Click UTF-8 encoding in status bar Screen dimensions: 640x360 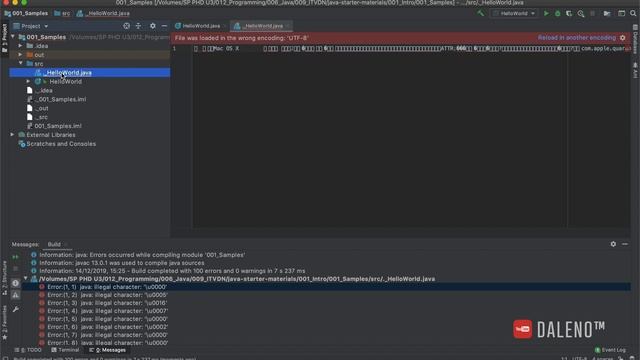pos(579,358)
